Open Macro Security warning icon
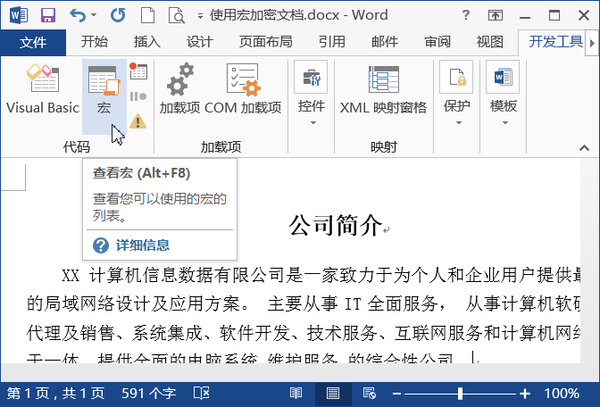The image size is (600, 407). tap(138, 120)
